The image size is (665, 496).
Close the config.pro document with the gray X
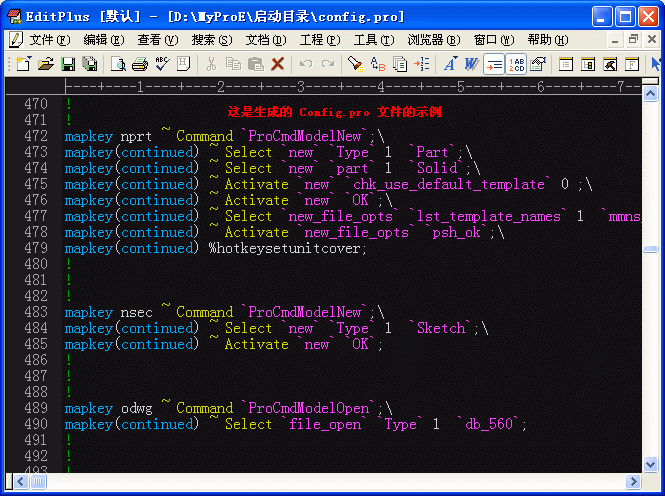click(x=652, y=39)
